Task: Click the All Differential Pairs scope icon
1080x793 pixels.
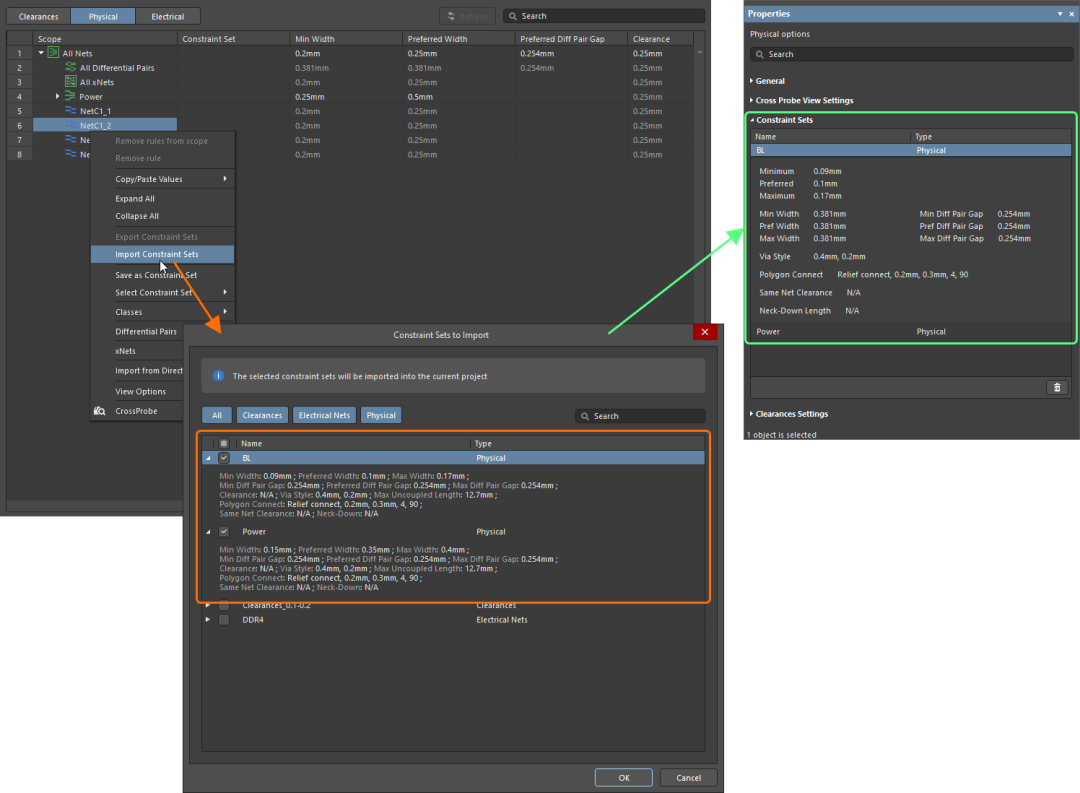Action: [x=71, y=67]
